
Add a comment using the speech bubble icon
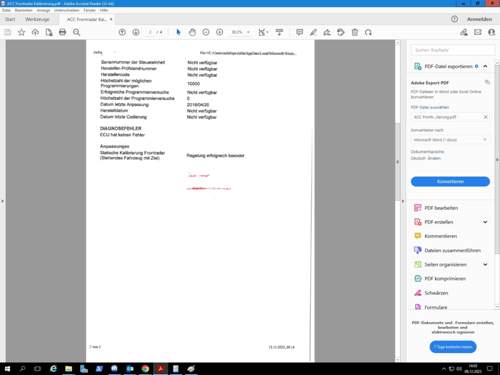299,32
